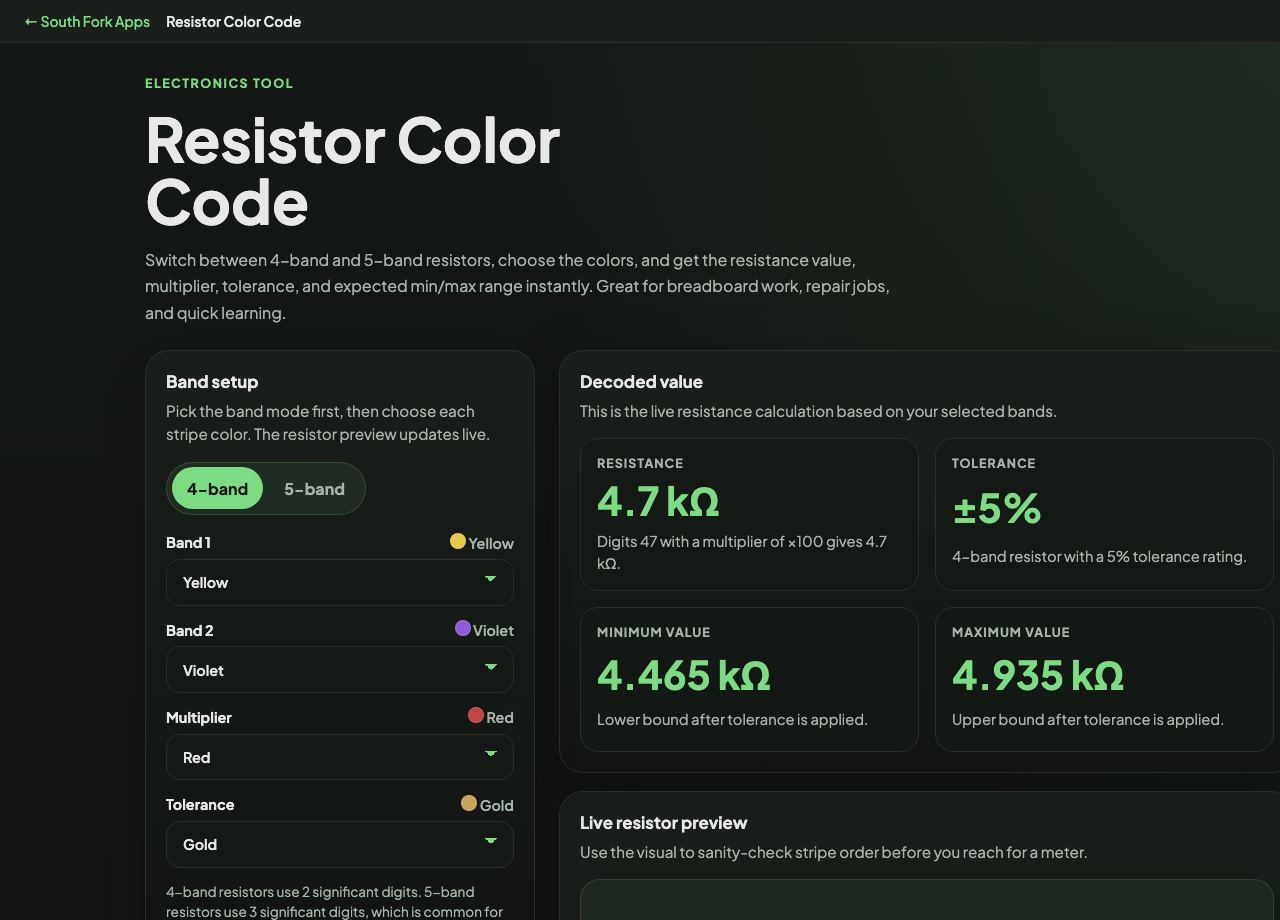Open the Tolerance Gold dropdown

(x=340, y=844)
